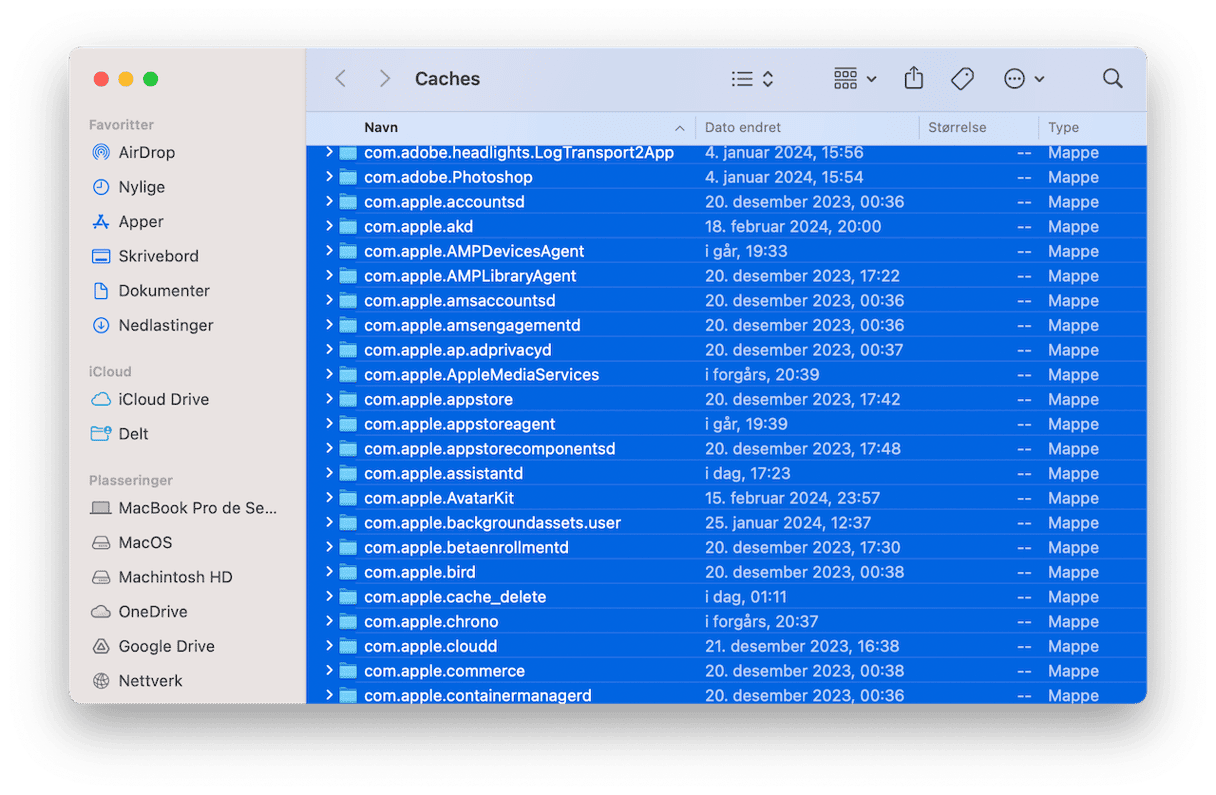Image resolution: width=1216 pixels, height=795 pixels.
Task: Expand the com.adobe.Photoshop folder
Action: 329,177
